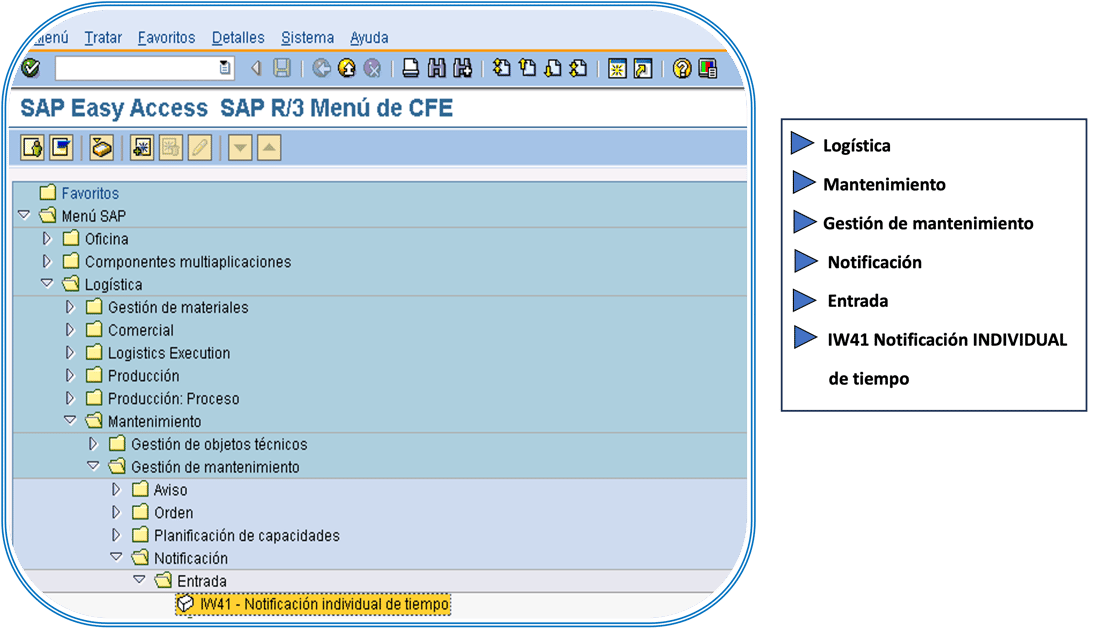
Task: Click the Find Next binoculars icon
Action: click(x=462, y=68)
